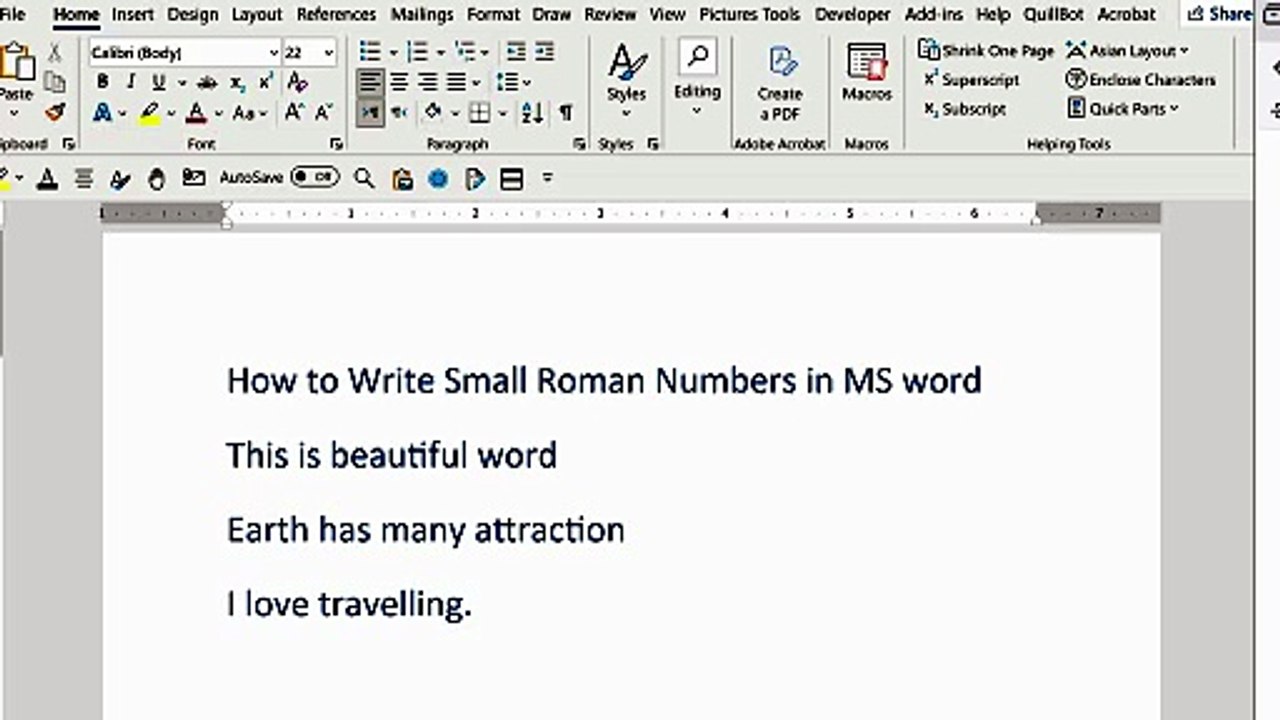
Task: Apply the red font color
Action: tap(196, 113)
